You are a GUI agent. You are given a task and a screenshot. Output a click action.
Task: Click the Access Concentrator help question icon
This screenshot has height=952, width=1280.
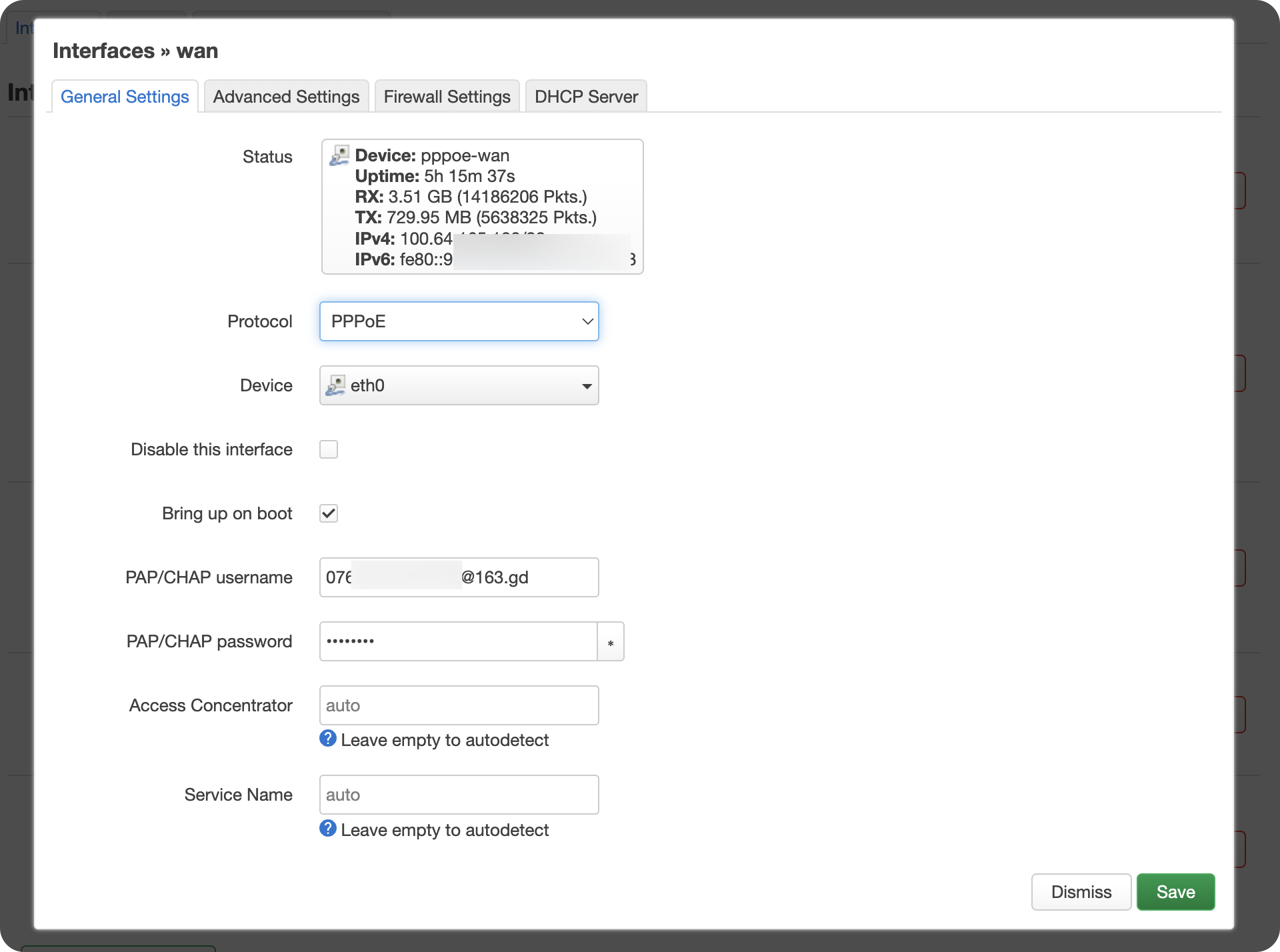point(328,739)
